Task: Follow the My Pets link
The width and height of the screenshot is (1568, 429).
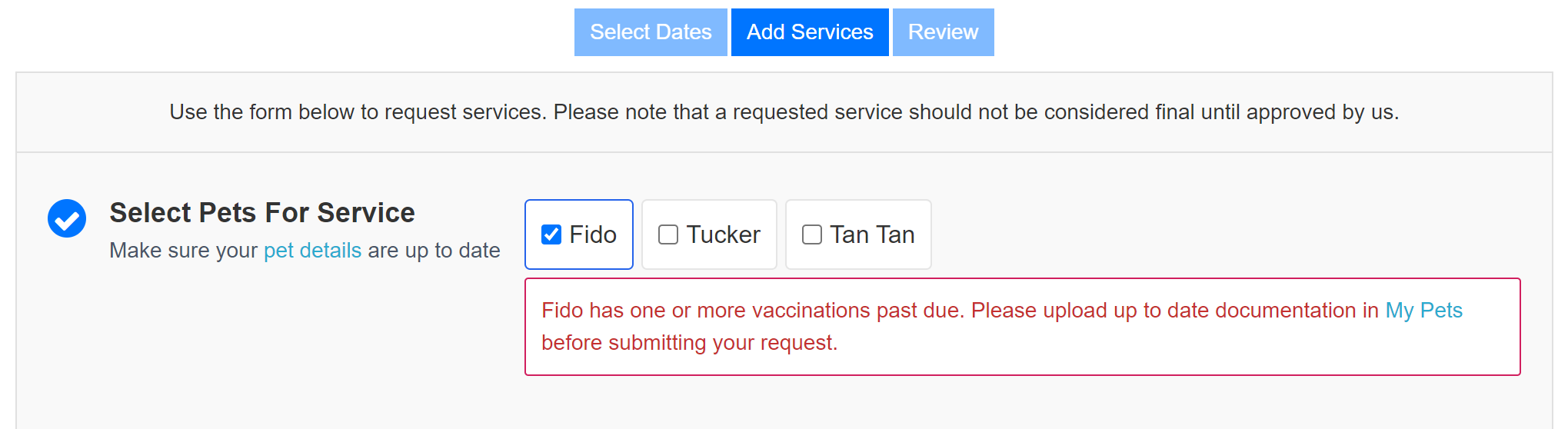Action: 1423,311
